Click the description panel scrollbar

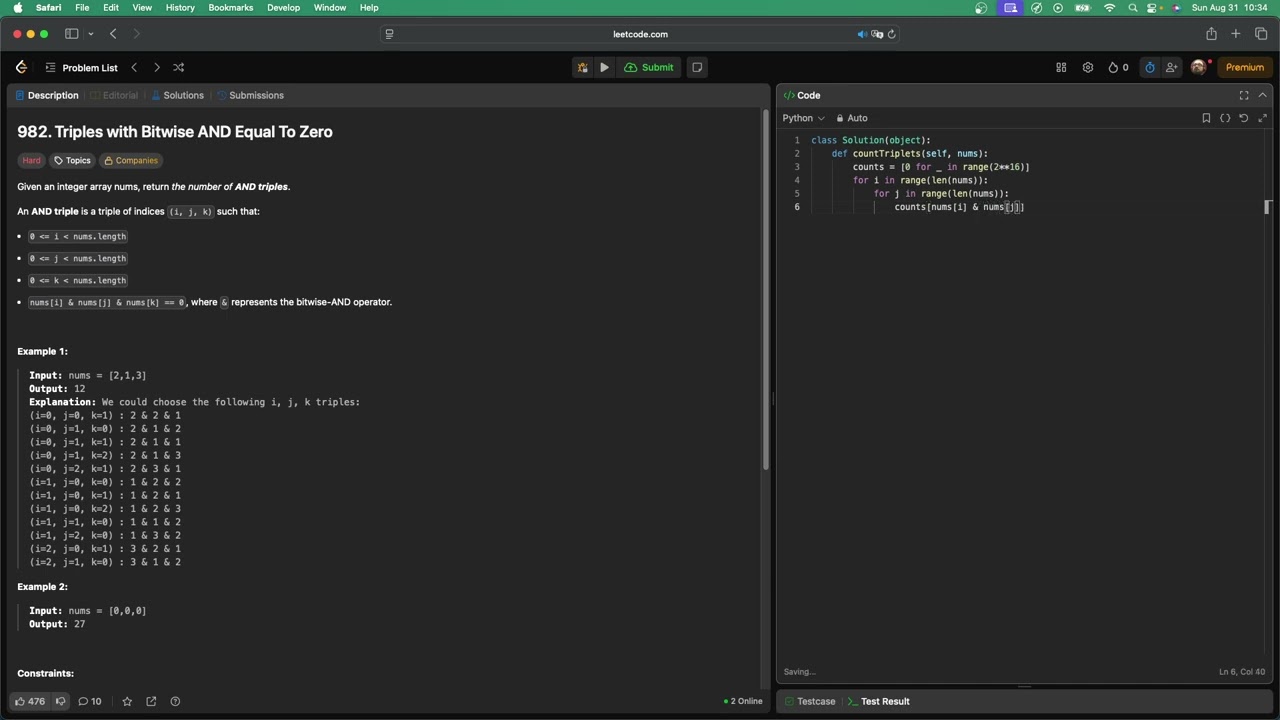click(766, 288)
